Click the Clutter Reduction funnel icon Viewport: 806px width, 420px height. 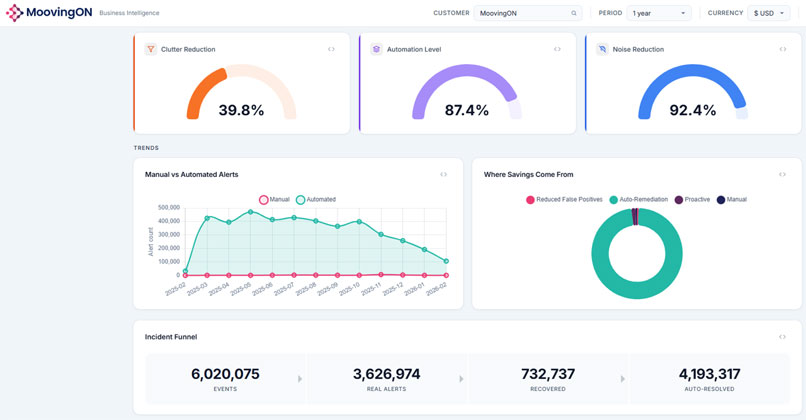click(x=151, y=49)
